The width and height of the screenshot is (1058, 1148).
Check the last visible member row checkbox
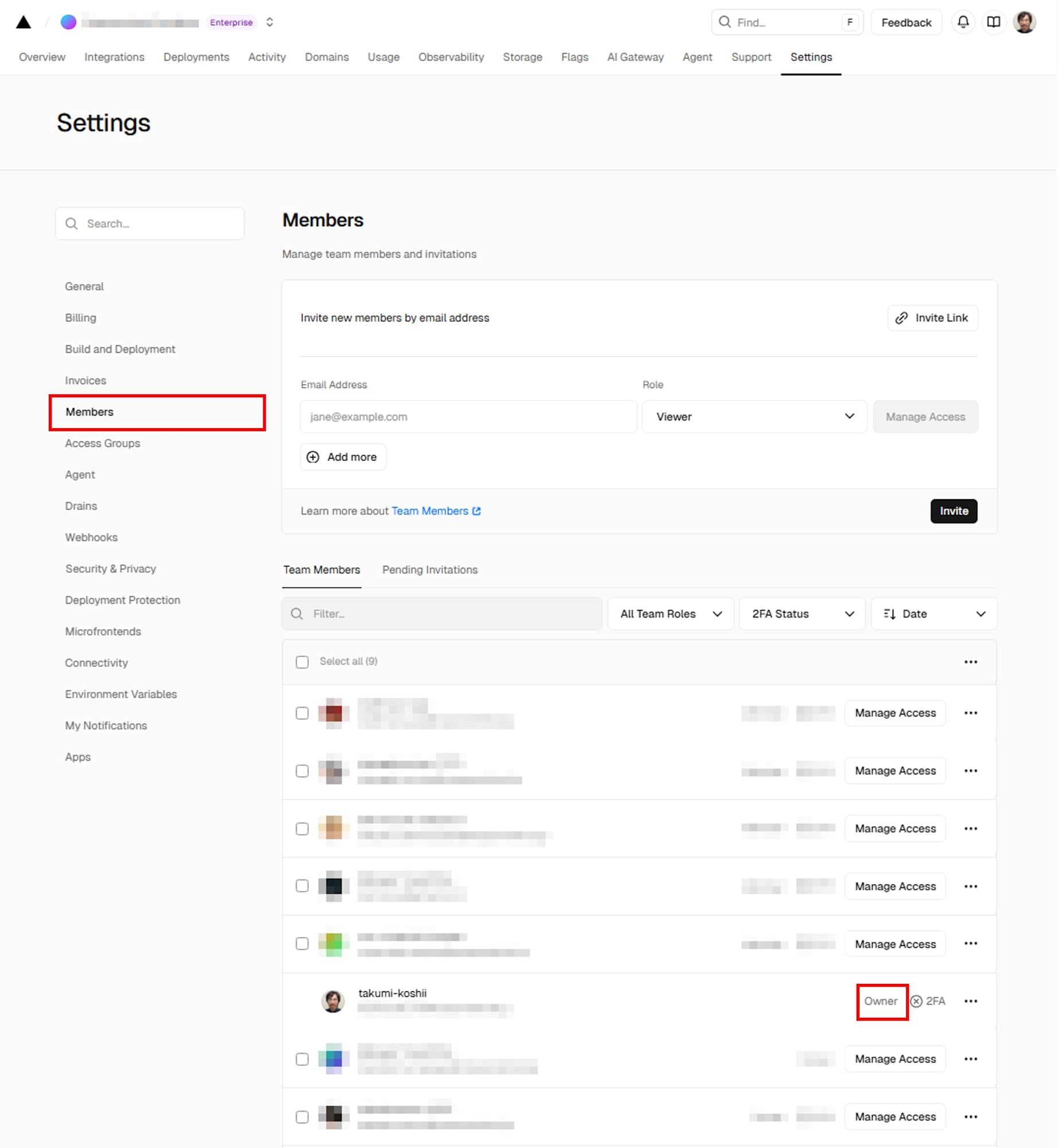click(x=302, y=1116)
